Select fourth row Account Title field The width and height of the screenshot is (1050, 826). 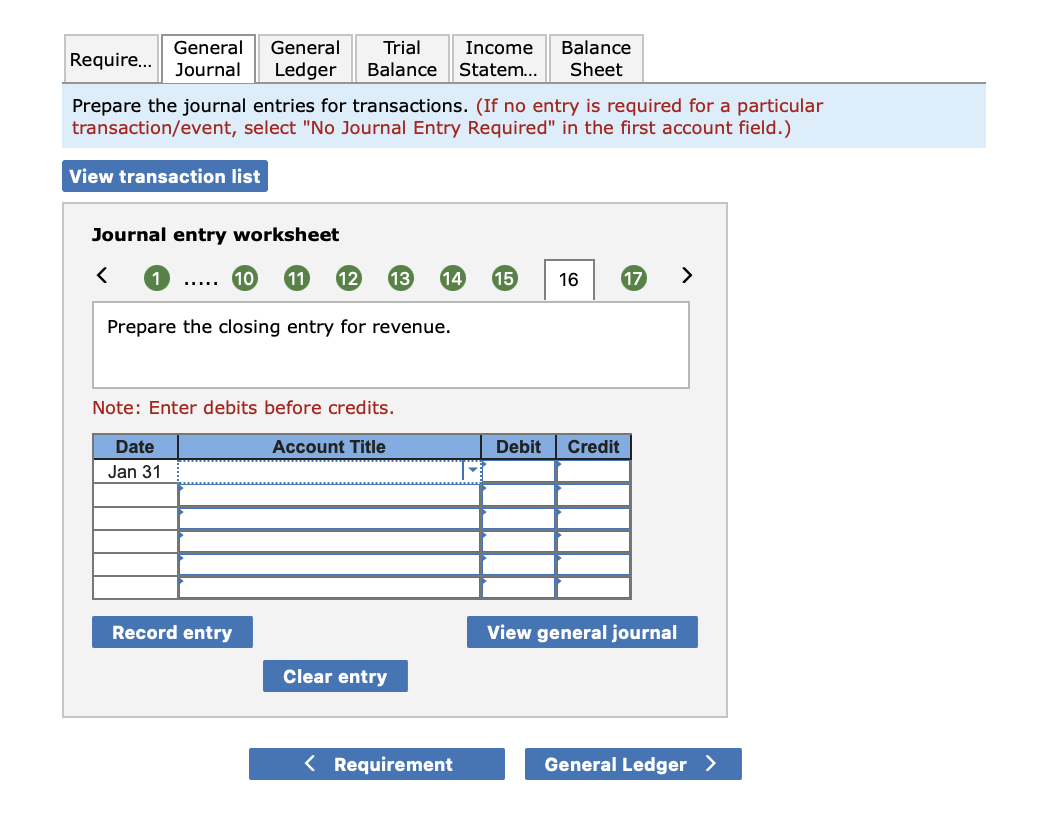pos(329,541)
